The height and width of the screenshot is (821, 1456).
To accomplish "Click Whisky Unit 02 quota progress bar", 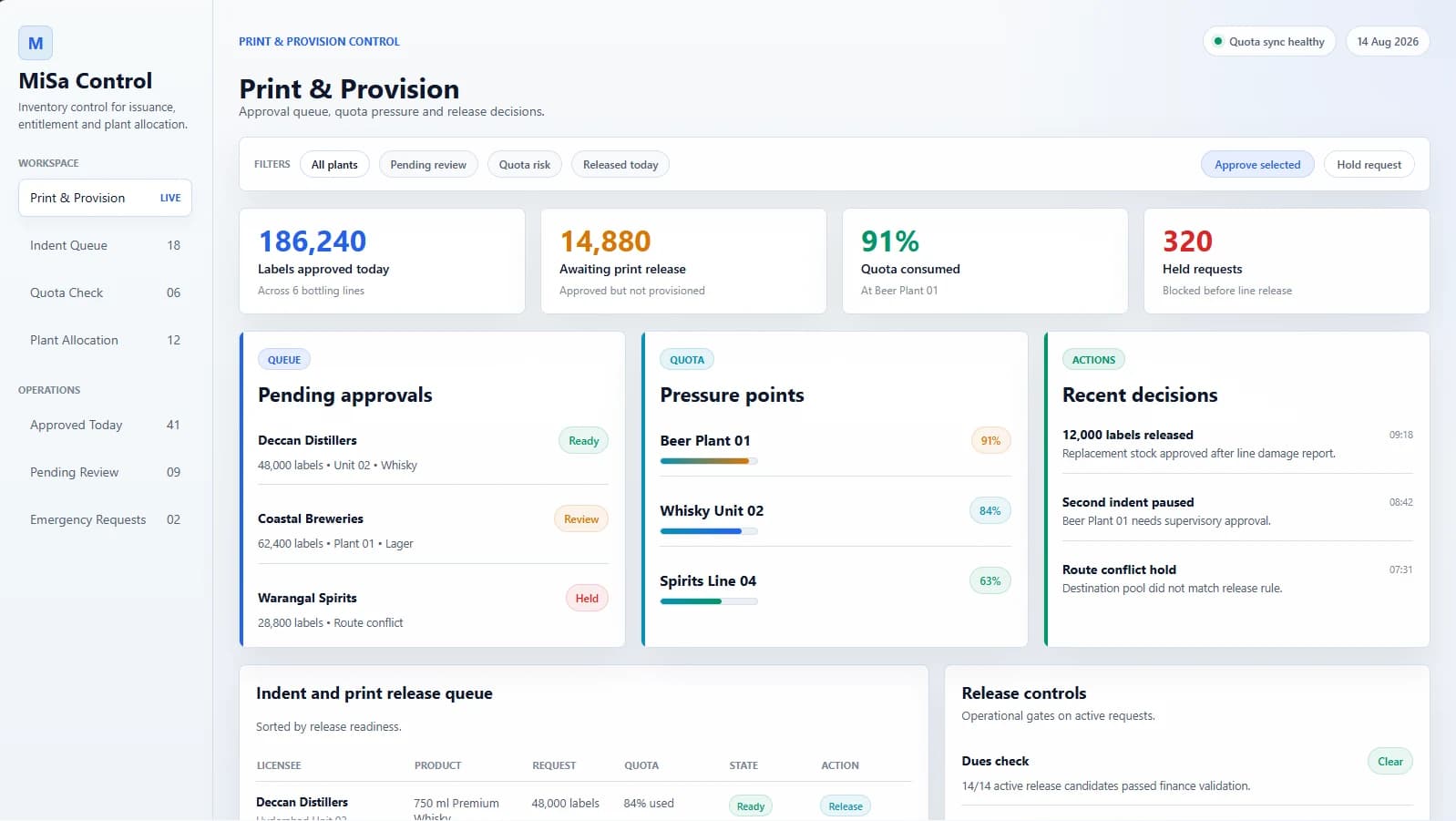I will click(x=709, y=531).
